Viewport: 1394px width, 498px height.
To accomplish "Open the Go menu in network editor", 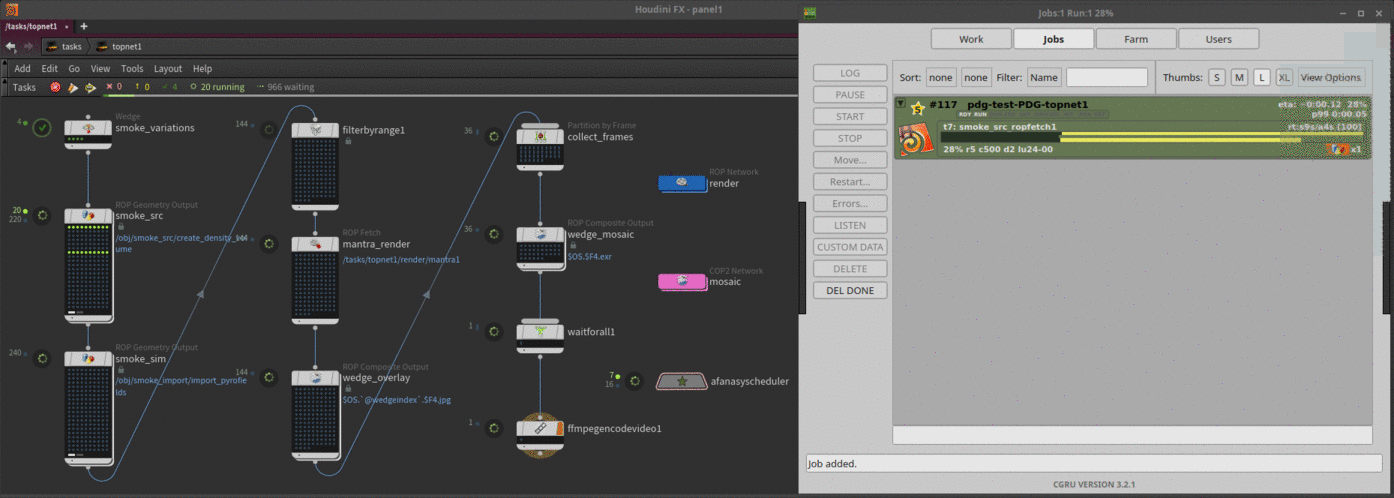I will tap(74, 69).
